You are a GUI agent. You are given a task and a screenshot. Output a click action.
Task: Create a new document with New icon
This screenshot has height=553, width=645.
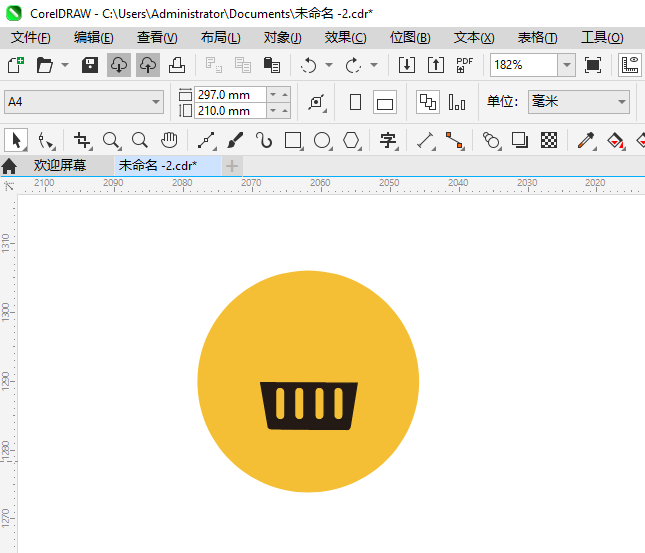tap(16, 65)
